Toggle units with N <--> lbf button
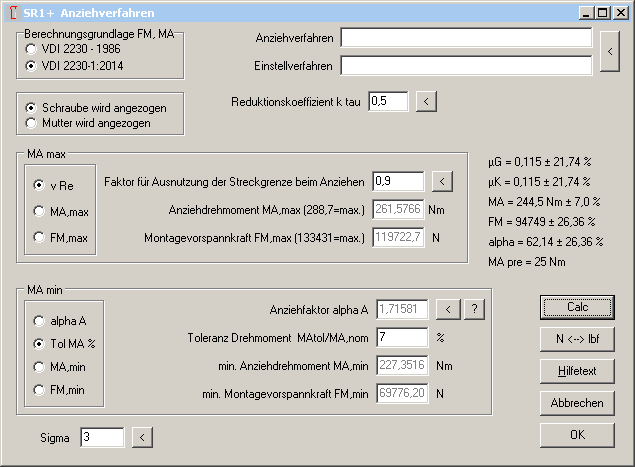Viewport: 635px width, 467px height. pos(576,337)
